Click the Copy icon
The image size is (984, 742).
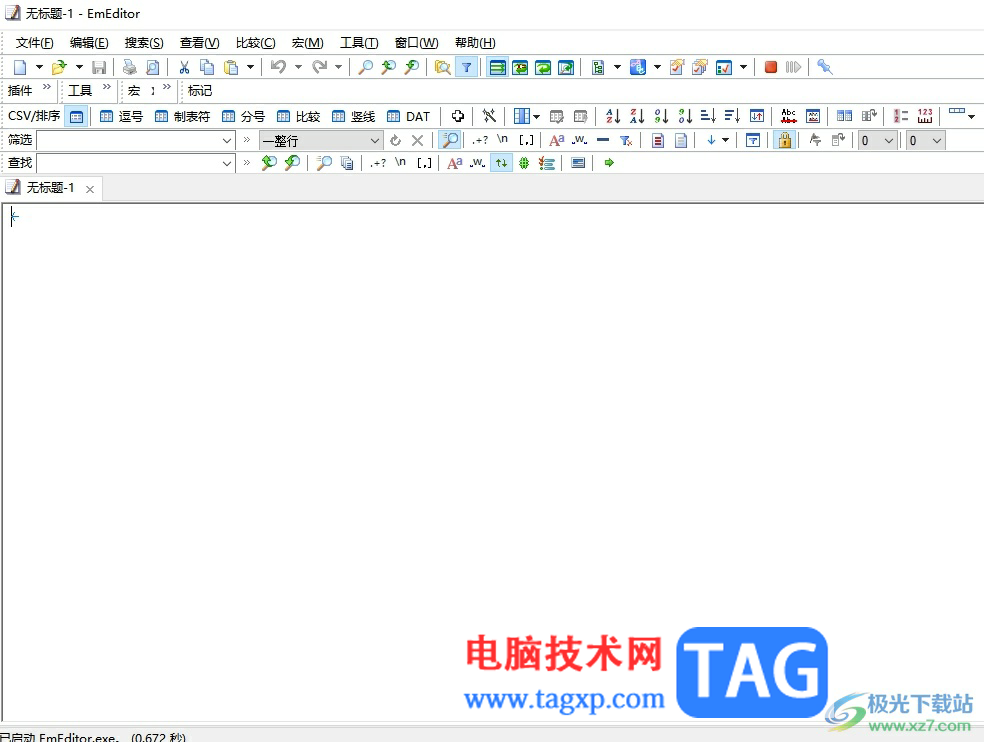tap(207, 67)
